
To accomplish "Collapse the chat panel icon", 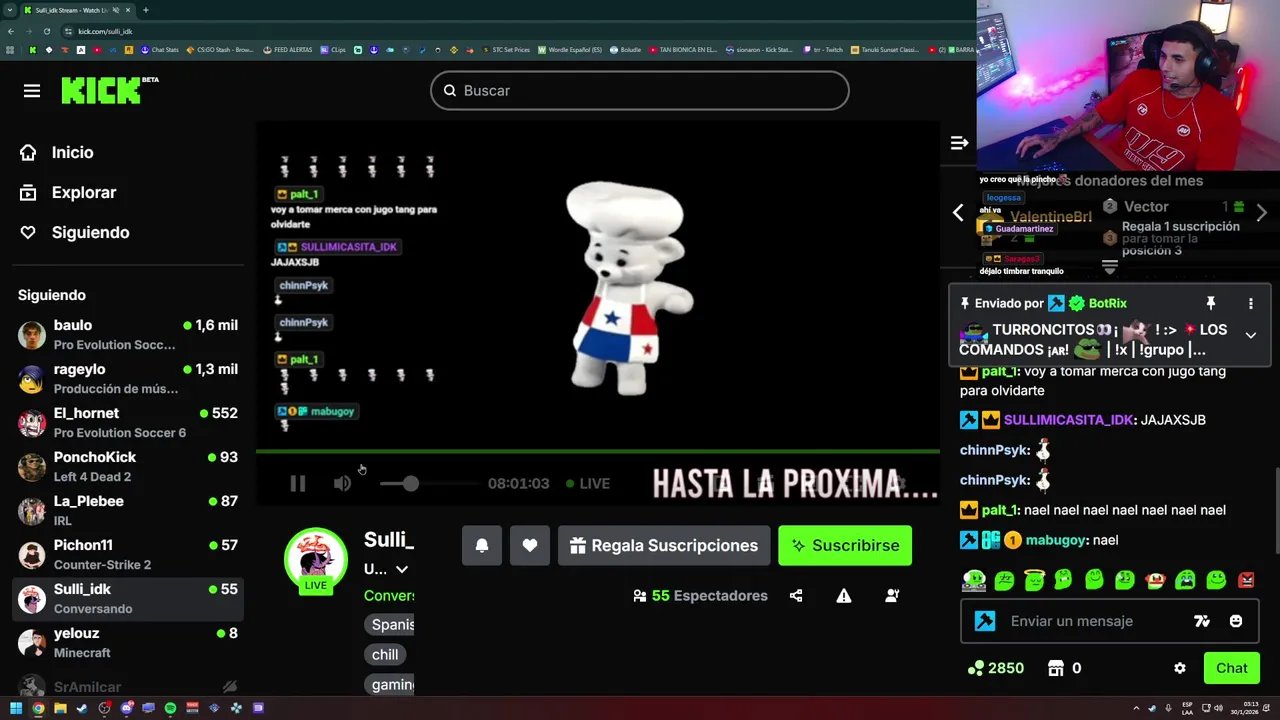I will 959,144.
